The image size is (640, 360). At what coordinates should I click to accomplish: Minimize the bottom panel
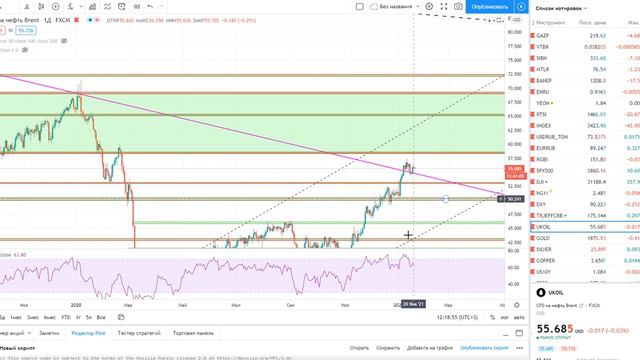(x=506, y=334)
